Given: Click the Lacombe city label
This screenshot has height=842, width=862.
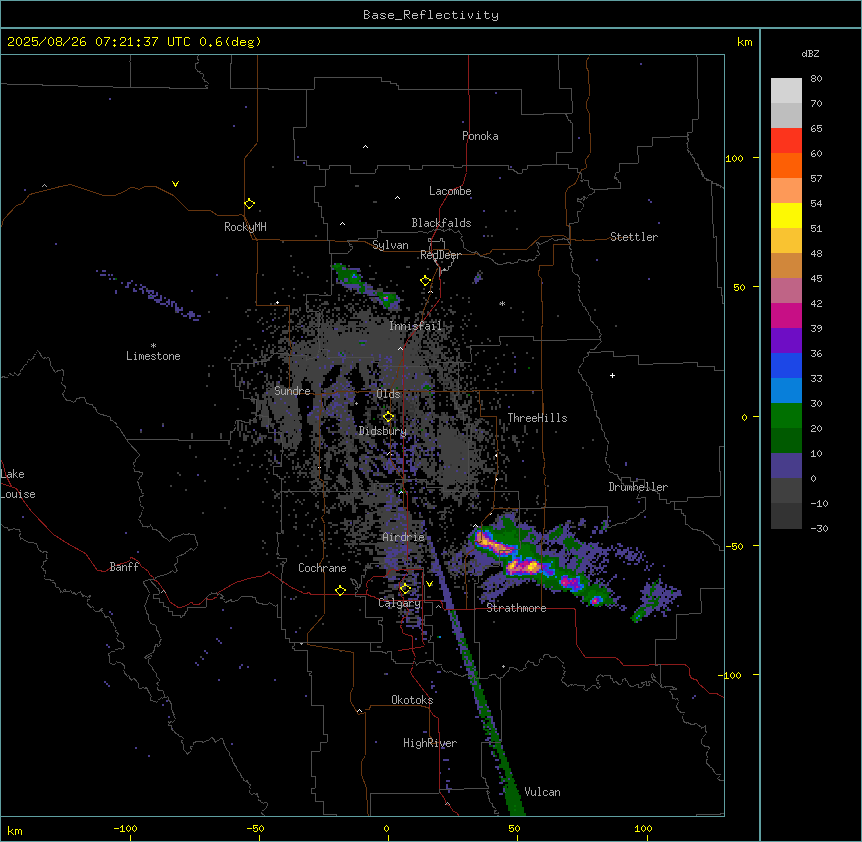Looking at the screenshot, I should (x=450, y=191).
